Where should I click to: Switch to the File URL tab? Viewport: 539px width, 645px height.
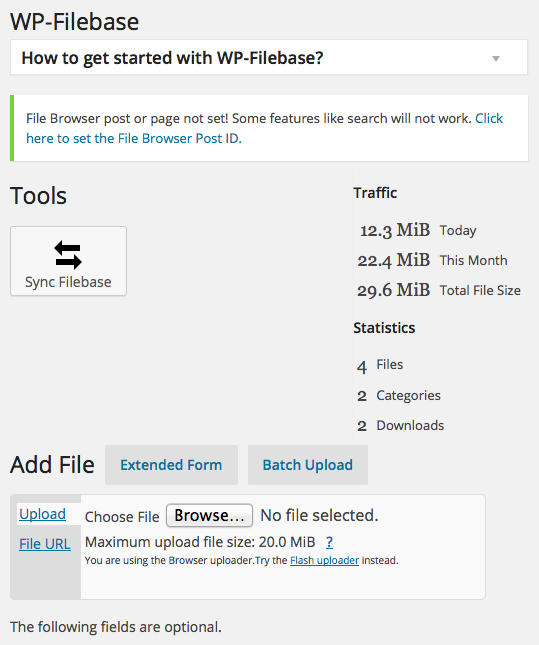[45, 544]
